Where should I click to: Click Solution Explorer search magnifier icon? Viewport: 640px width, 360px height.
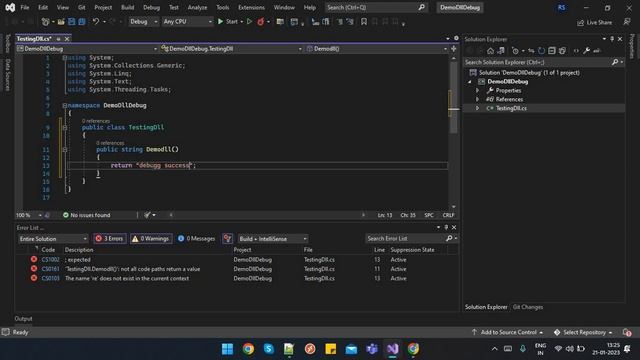tap(615, 62)
